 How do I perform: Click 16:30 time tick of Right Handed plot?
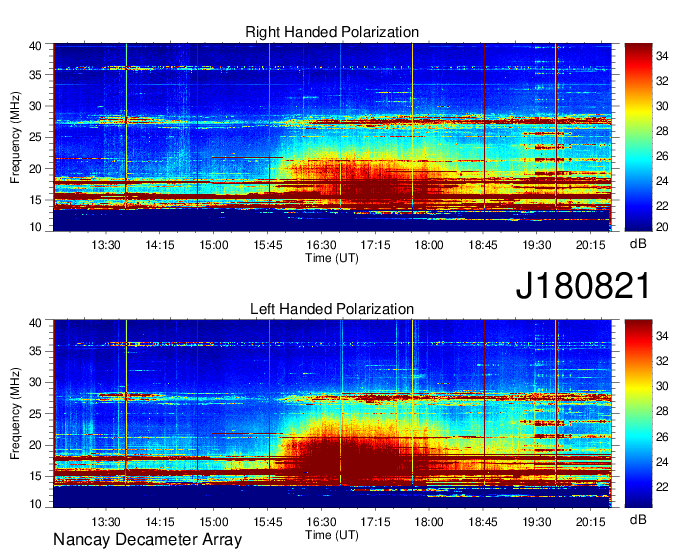321,245
